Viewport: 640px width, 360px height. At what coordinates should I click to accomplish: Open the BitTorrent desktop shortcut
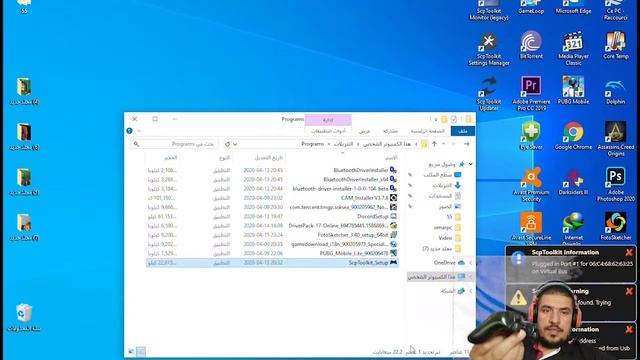[x=531, y=45]
